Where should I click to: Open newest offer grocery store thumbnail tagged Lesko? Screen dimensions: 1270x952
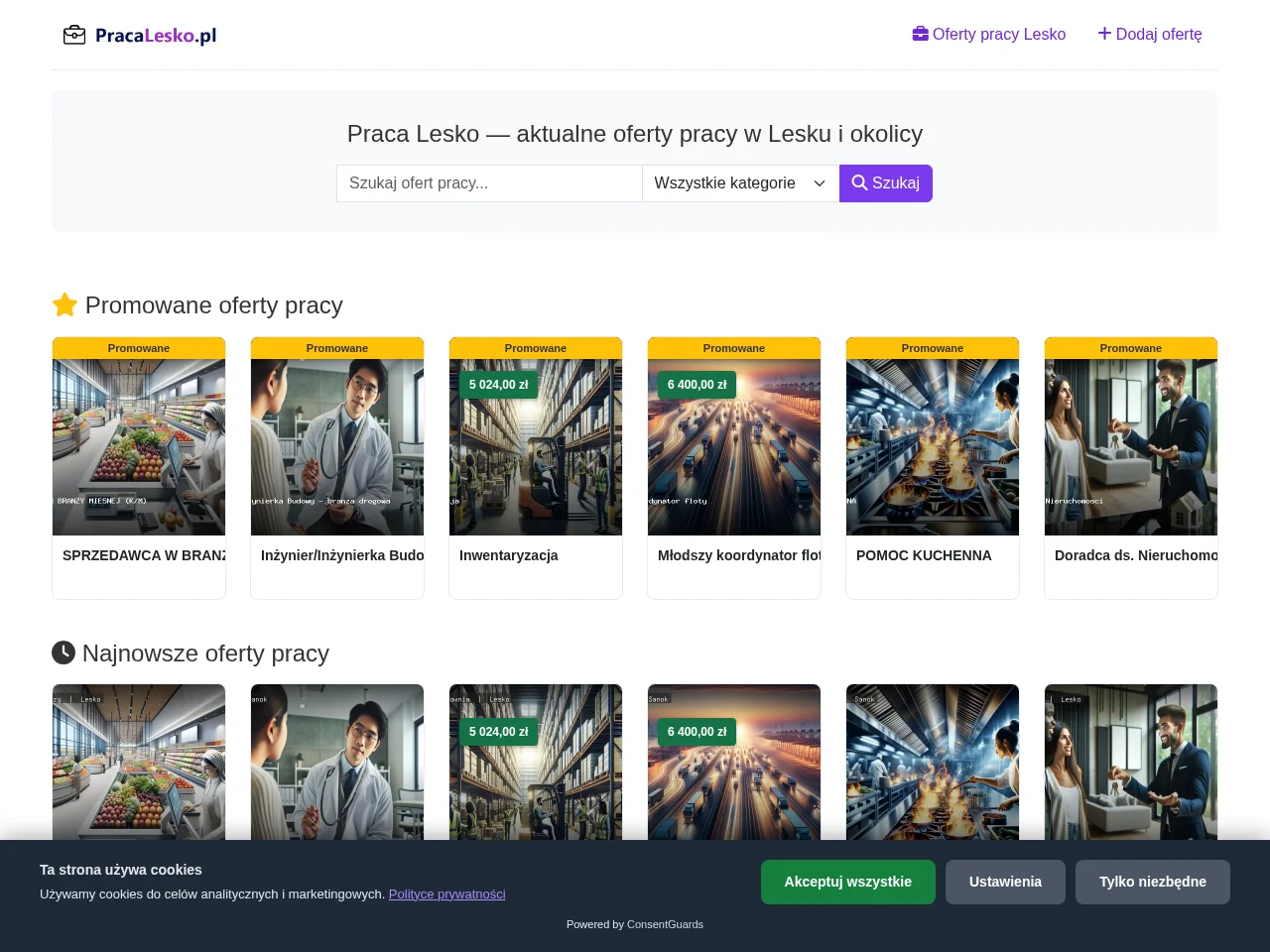point(139,762)
